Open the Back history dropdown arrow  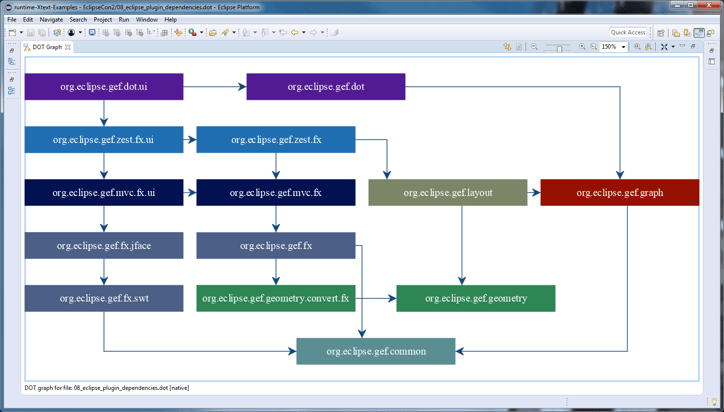(x=303, y=32)
